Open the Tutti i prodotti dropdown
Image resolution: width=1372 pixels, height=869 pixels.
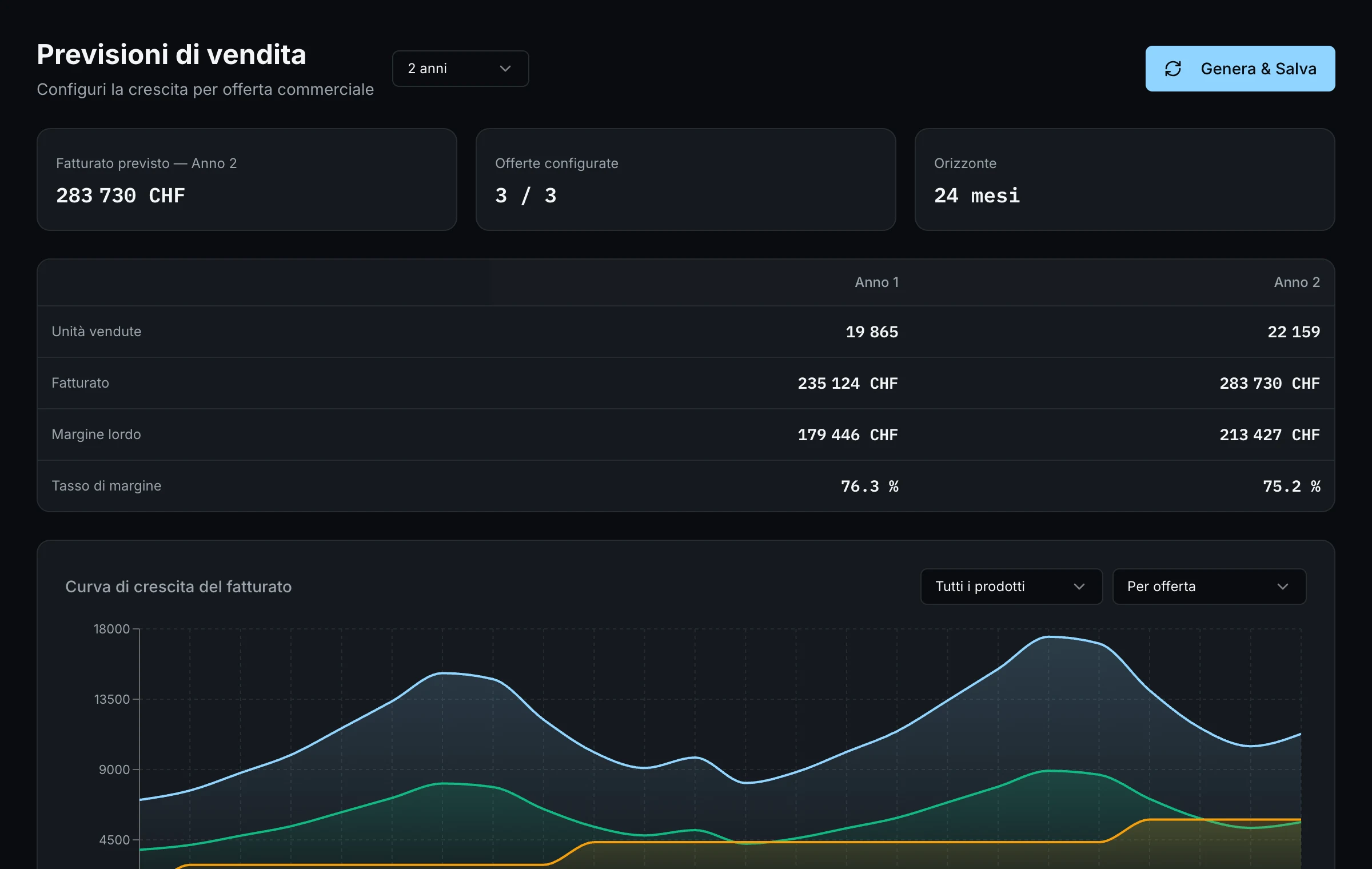pyautogui.click(x=1011, y=587)
